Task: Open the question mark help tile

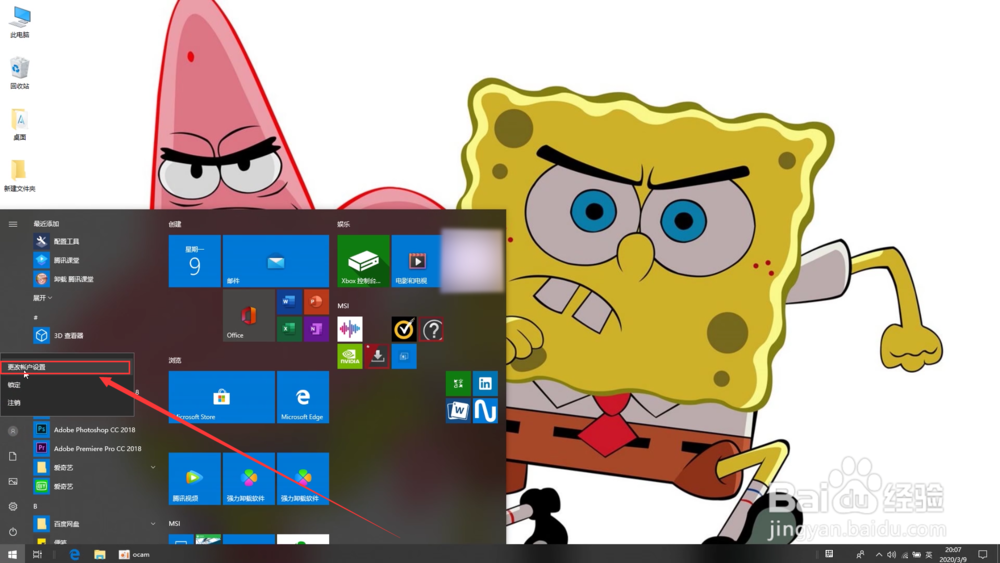Action: click(432, 330)
